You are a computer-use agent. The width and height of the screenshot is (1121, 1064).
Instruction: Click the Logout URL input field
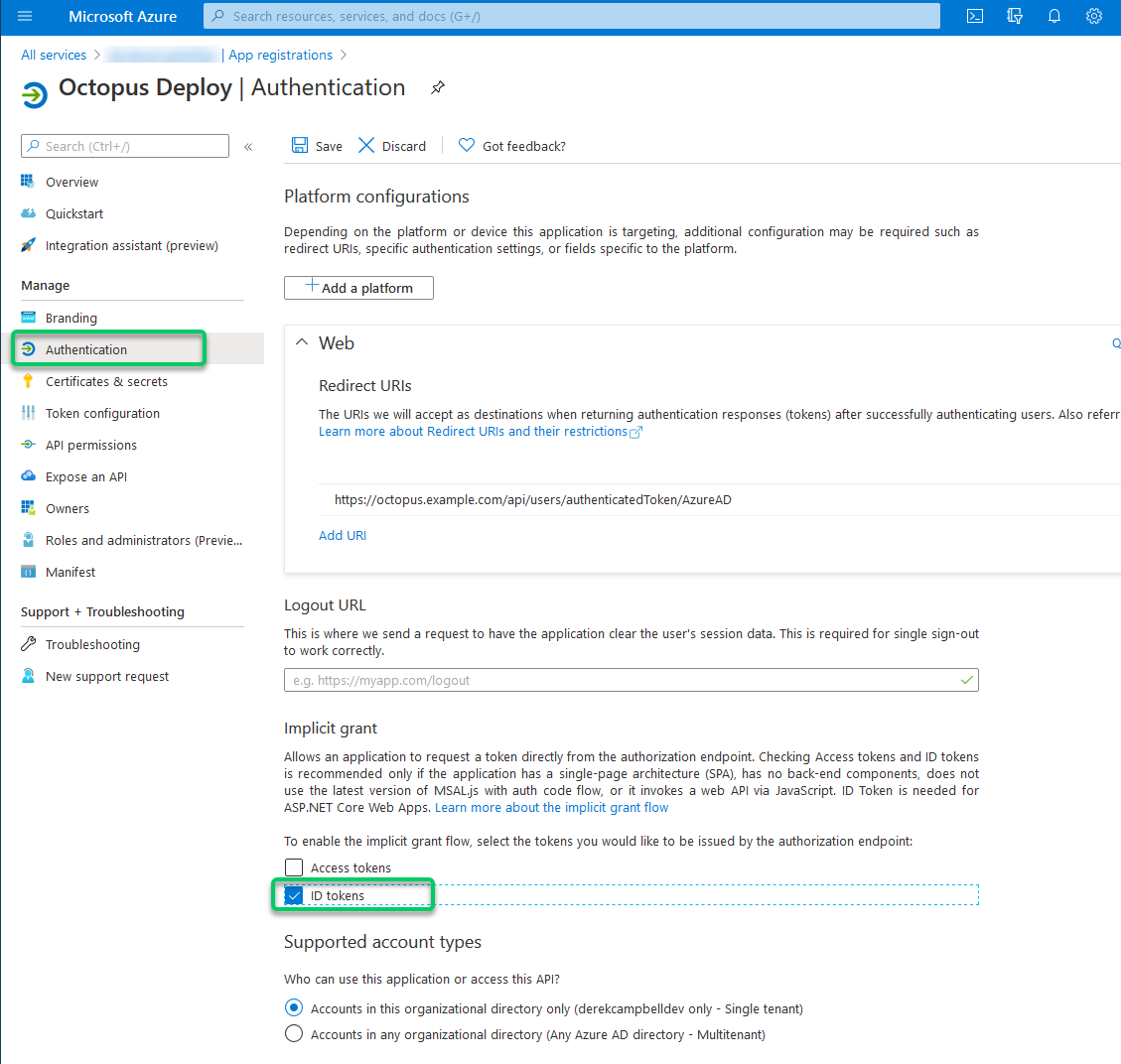click(x=621, y=681)
